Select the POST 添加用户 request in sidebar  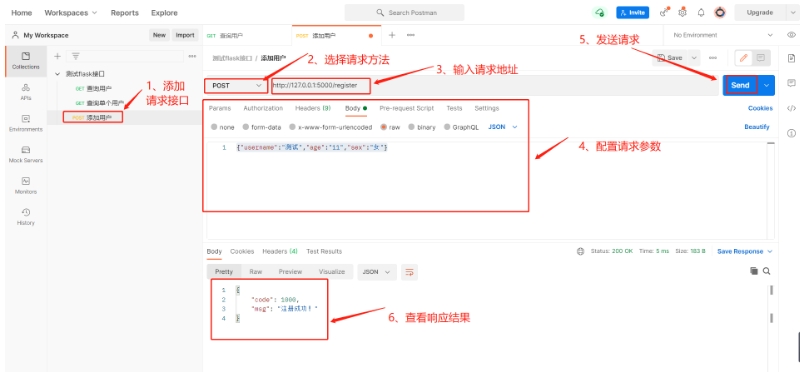click(x=124, y=118)
